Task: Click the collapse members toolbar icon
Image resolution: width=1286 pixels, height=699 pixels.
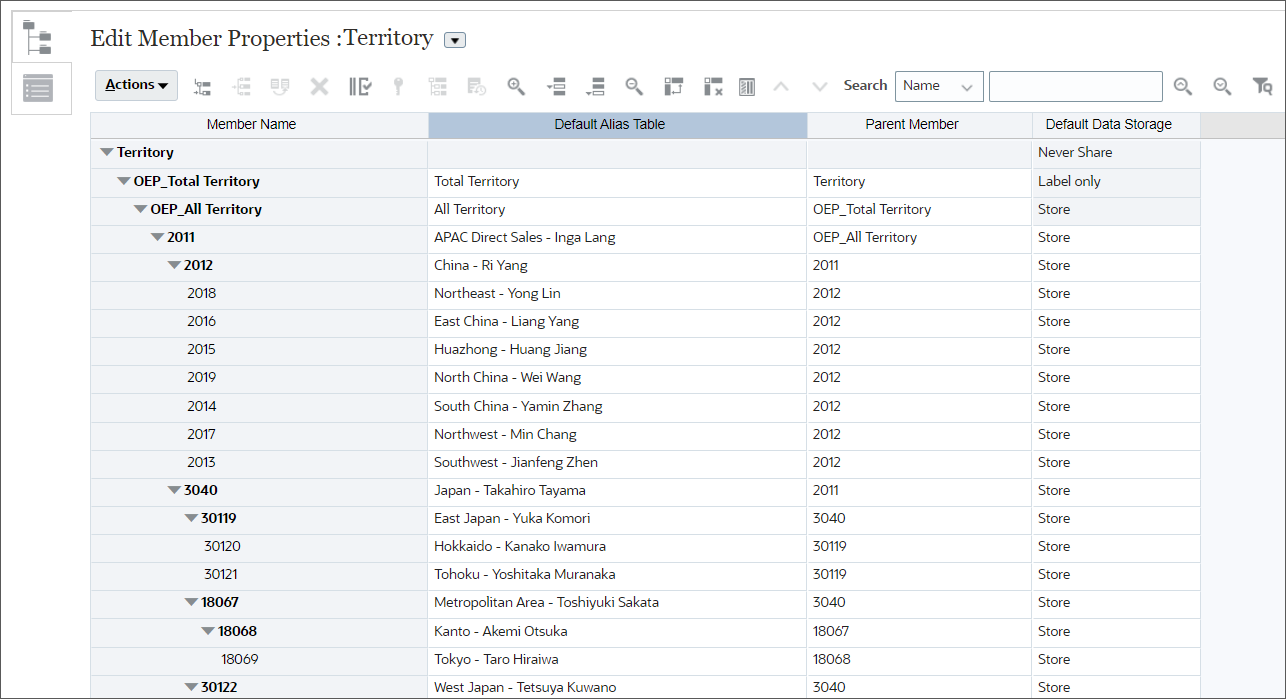Action: point(595,86)
